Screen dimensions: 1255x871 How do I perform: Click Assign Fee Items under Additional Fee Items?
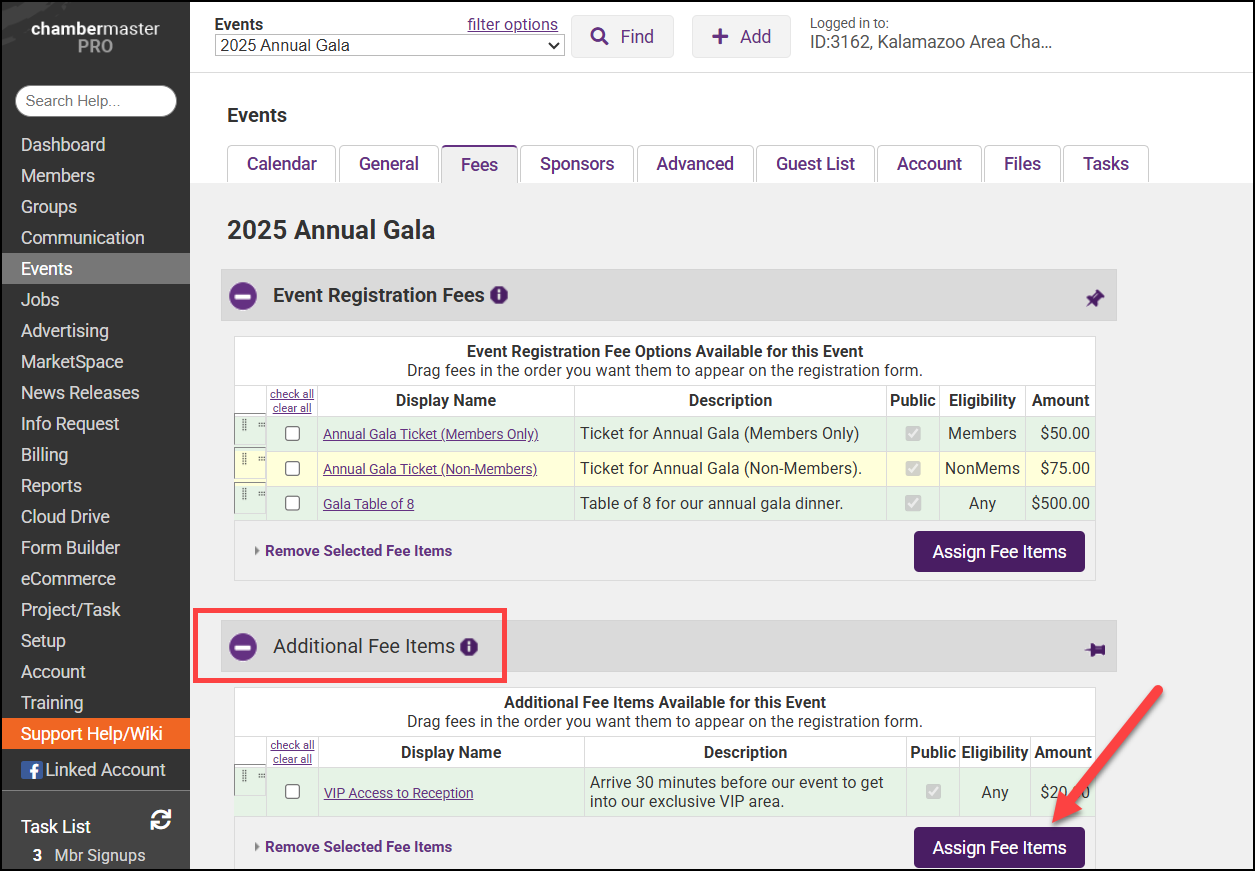(999, 848)
